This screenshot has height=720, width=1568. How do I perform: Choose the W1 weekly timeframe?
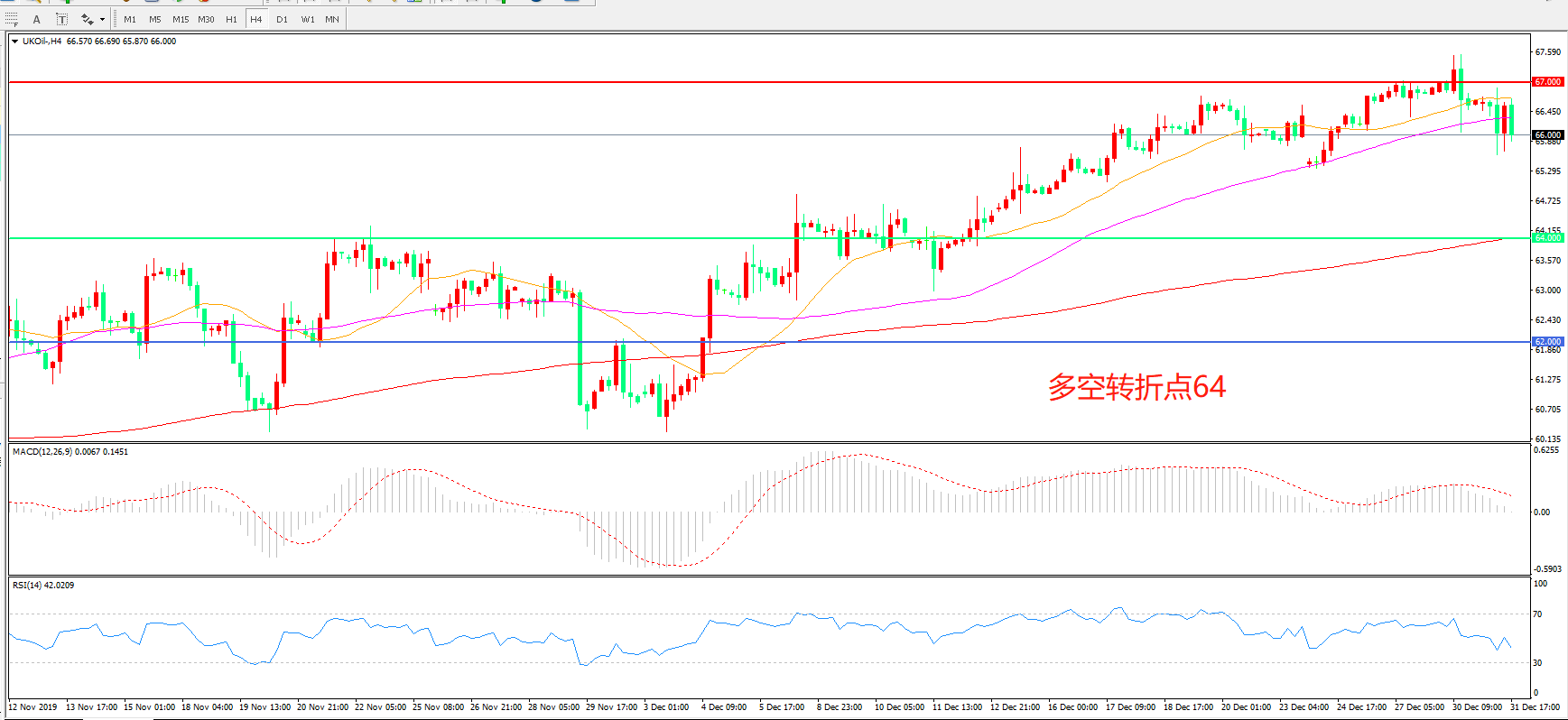[x=308, y=19]
